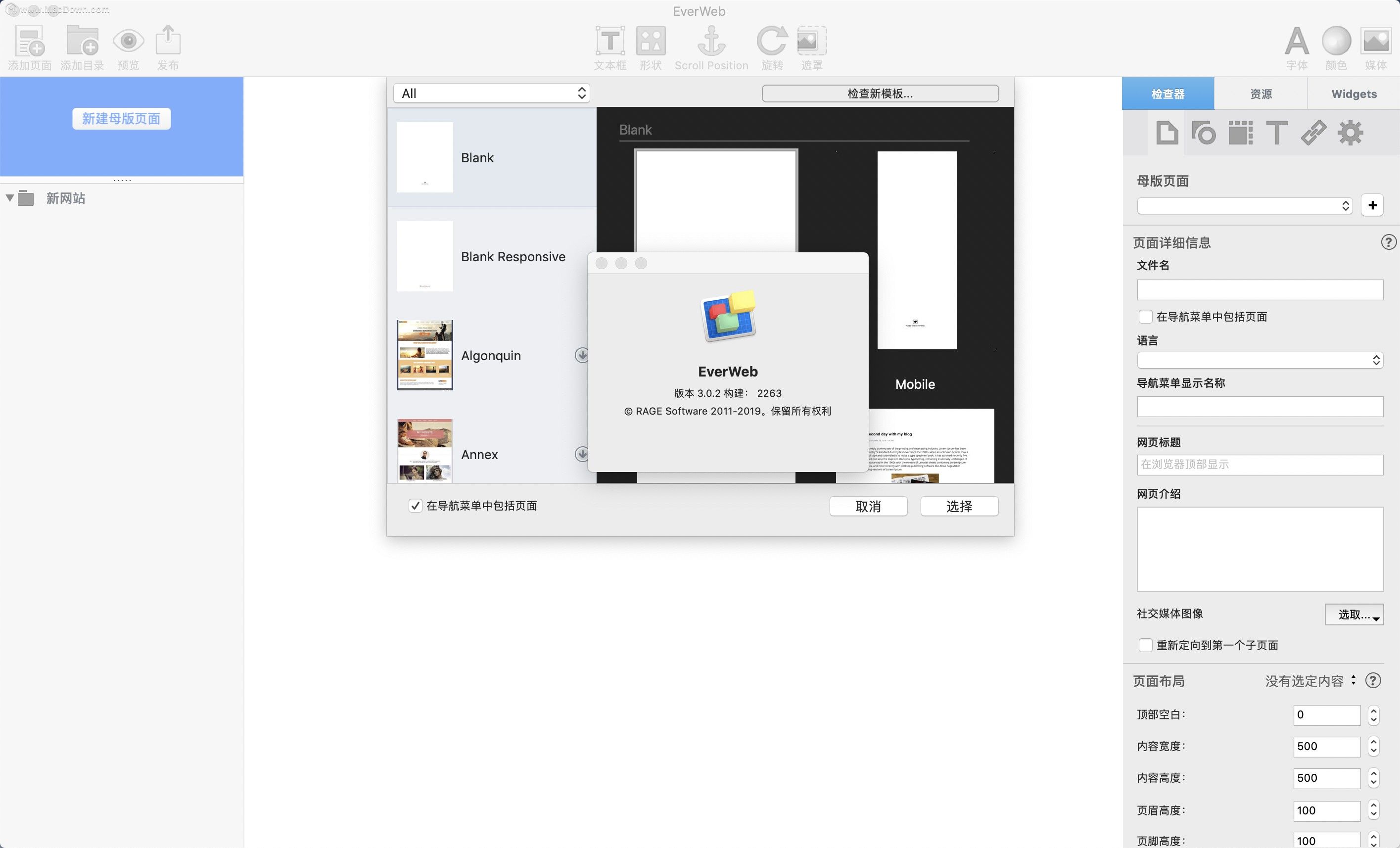Viewport: 1400px width, 848px height.
Task: Click the Scroll Position anchor icon
Action: (x=711, y=41)
